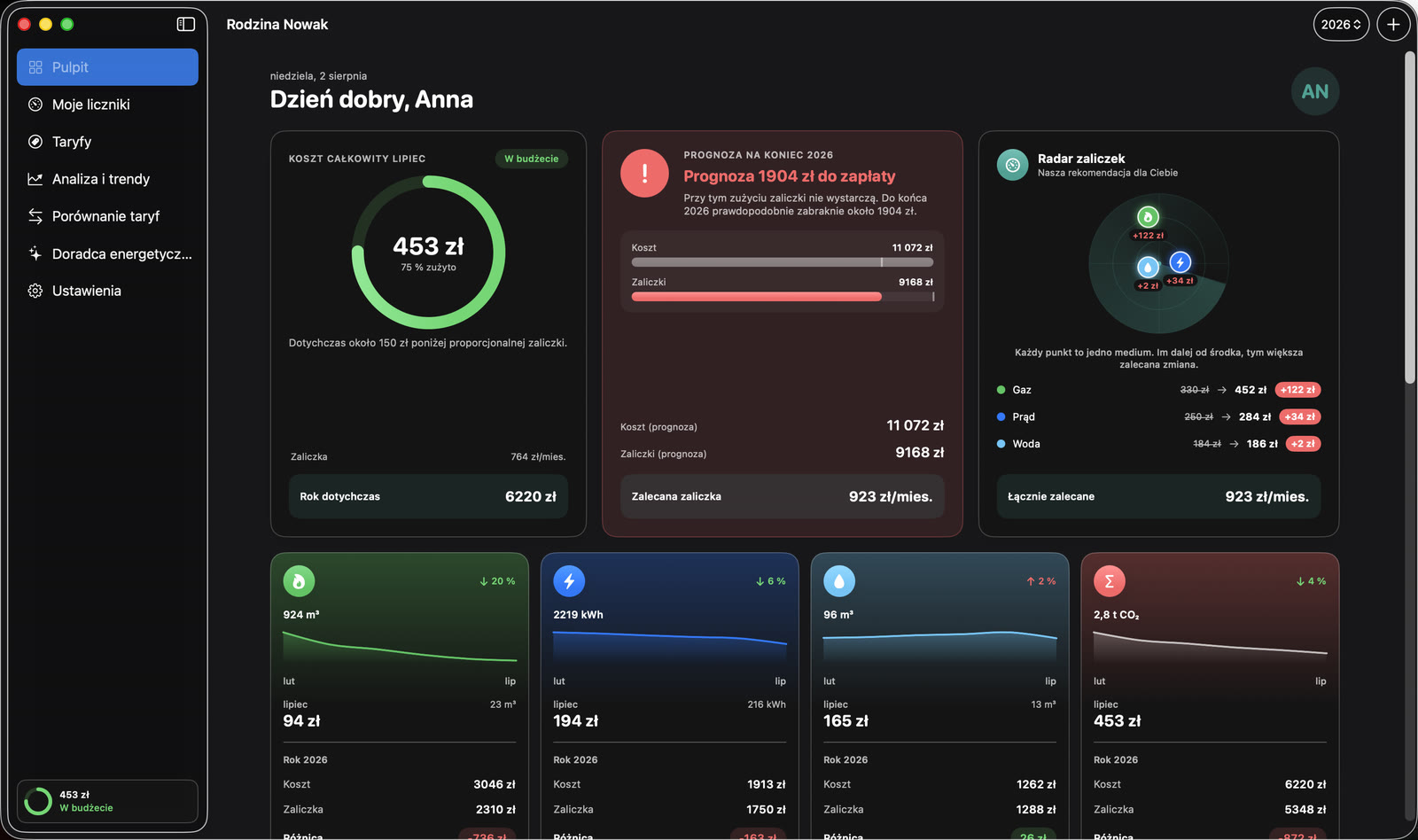
Task: Click the Analiza i trendy chart icon
Action: point(35,179)
